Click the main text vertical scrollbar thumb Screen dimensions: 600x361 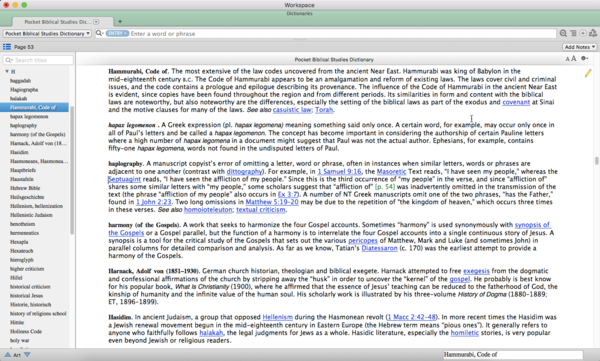coord(596,160)
